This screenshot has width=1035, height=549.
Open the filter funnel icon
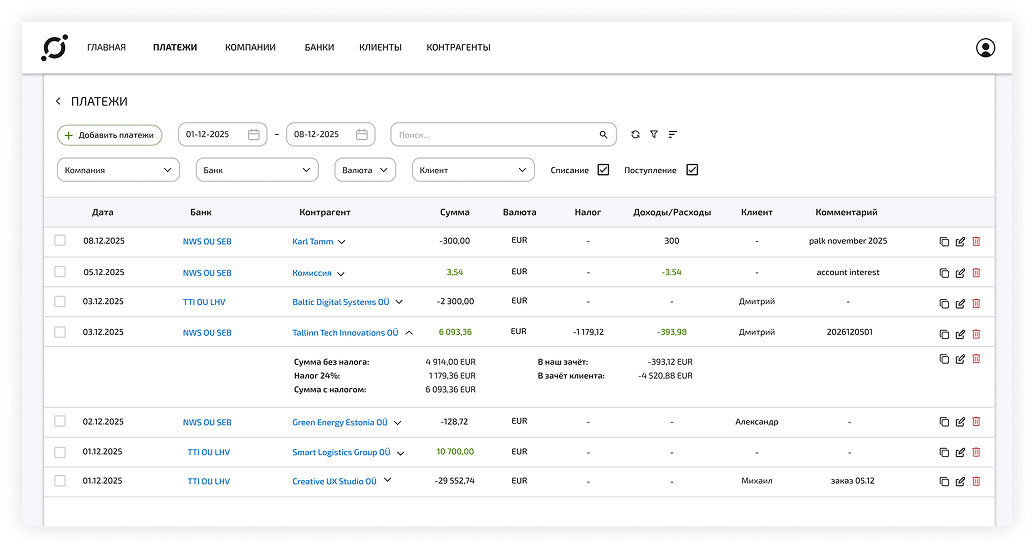tap(653, 134)
